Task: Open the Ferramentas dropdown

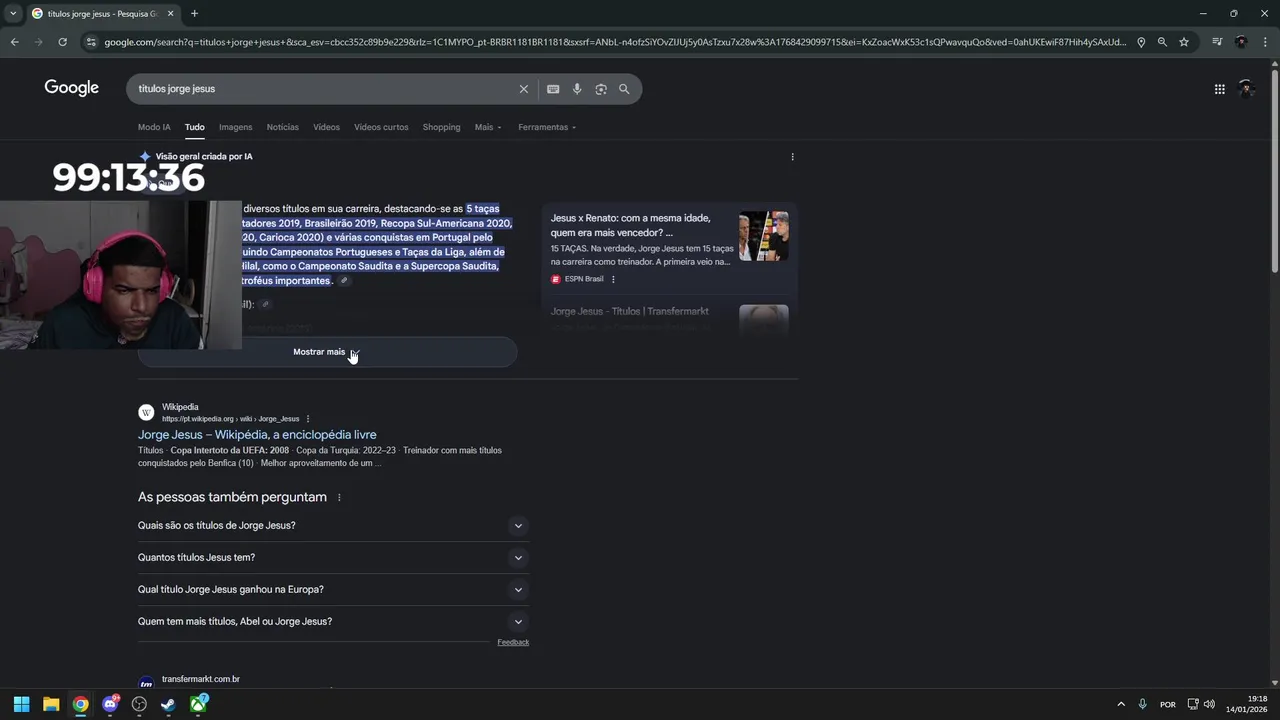Action: click(x=547, y=127)
